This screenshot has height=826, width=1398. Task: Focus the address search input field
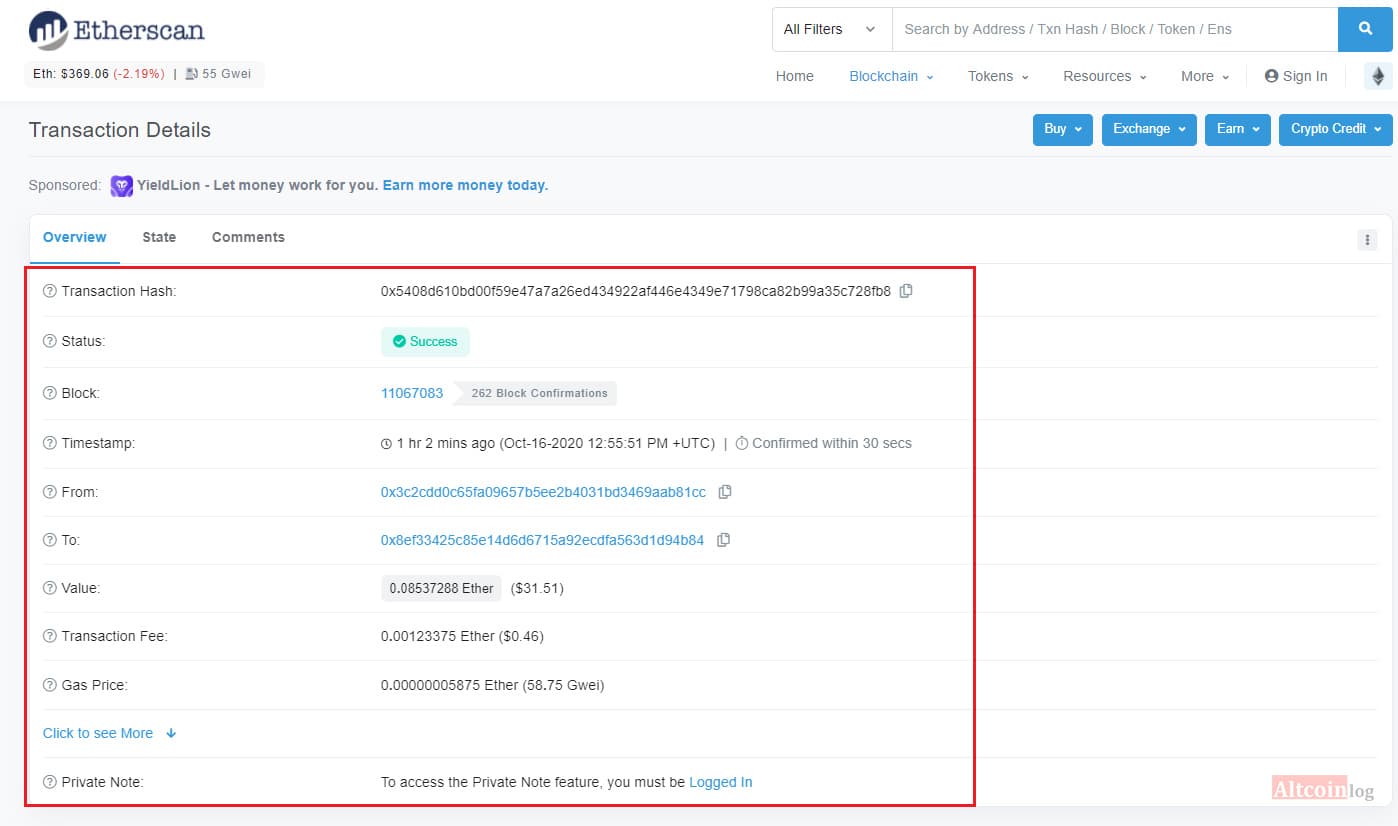coord(1114,29)
